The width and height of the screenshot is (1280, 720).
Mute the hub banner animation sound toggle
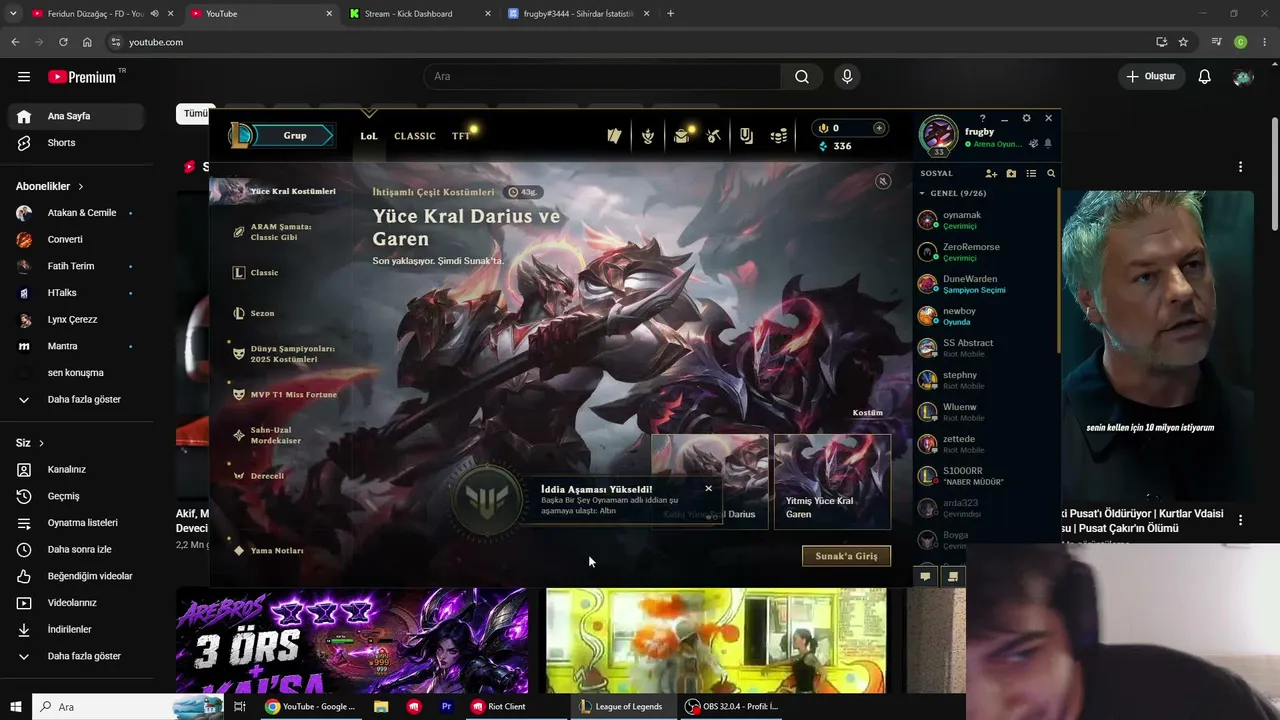pyautogui.click(x=883, y=181)
